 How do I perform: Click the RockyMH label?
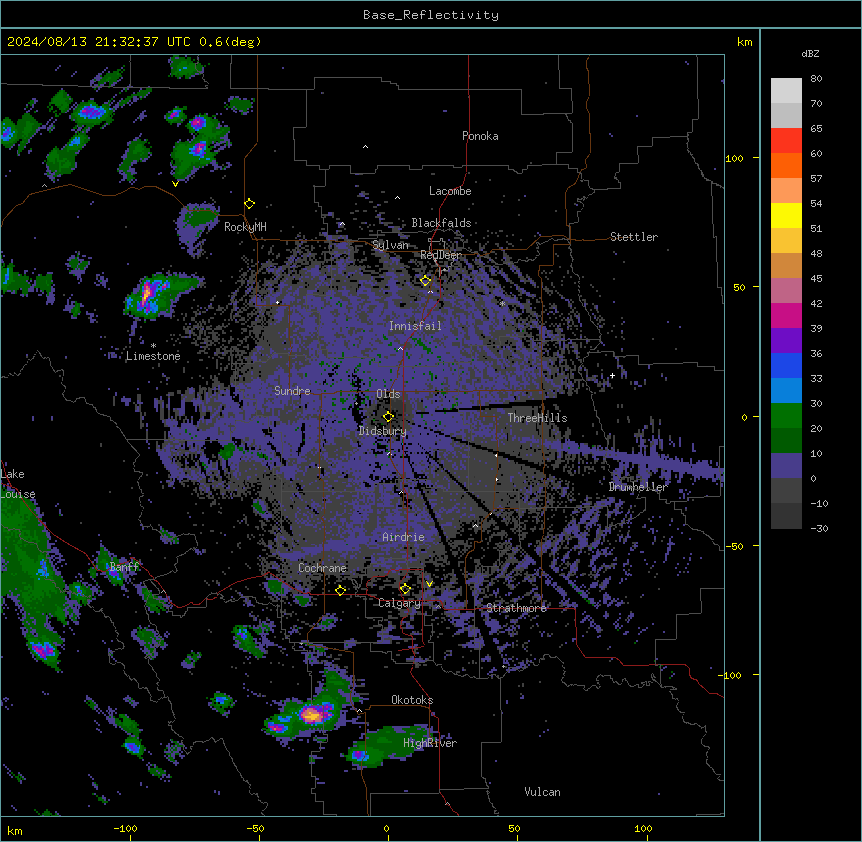click(245, 226)
